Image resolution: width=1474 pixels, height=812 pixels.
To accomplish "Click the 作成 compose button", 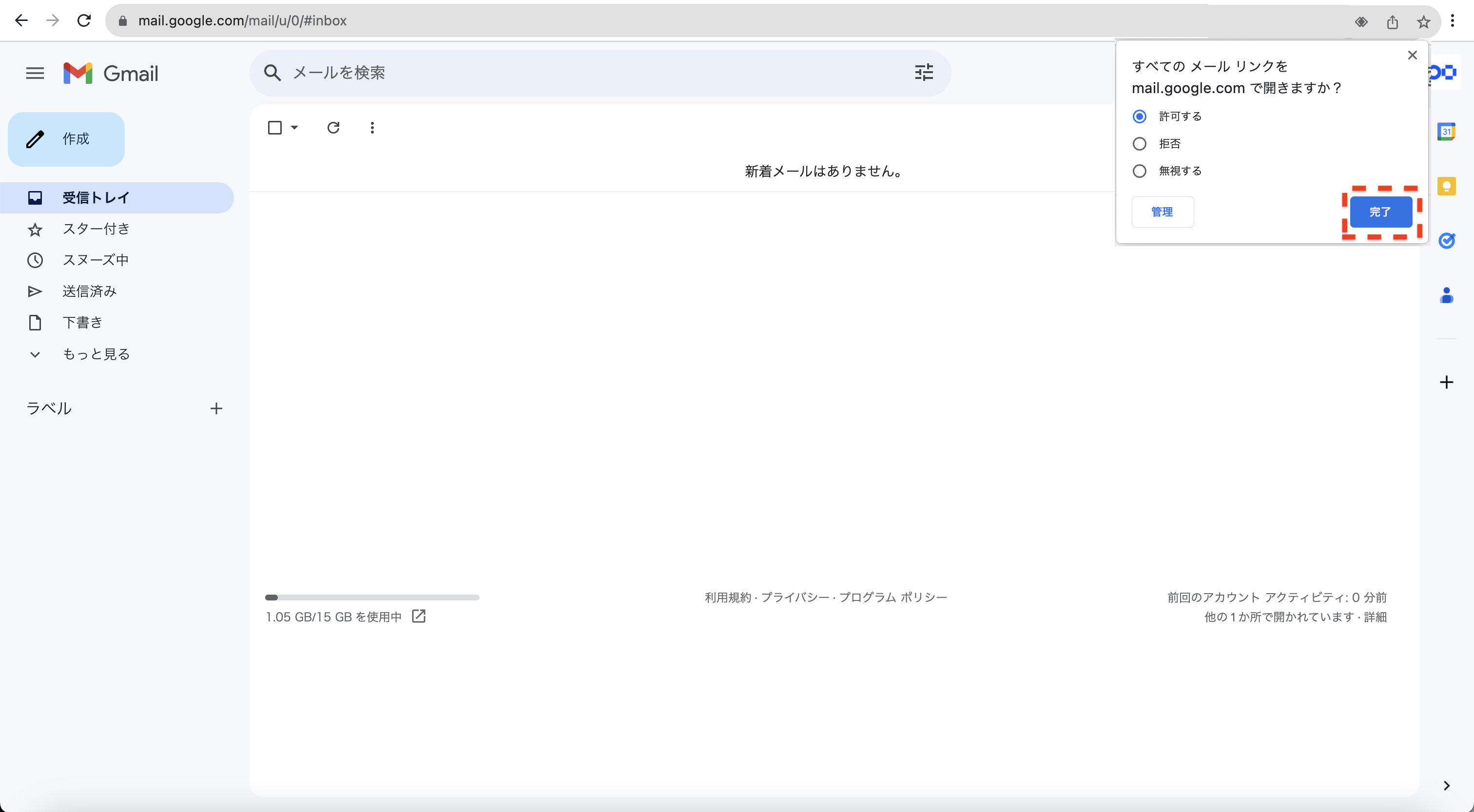I will coord(66,139).
